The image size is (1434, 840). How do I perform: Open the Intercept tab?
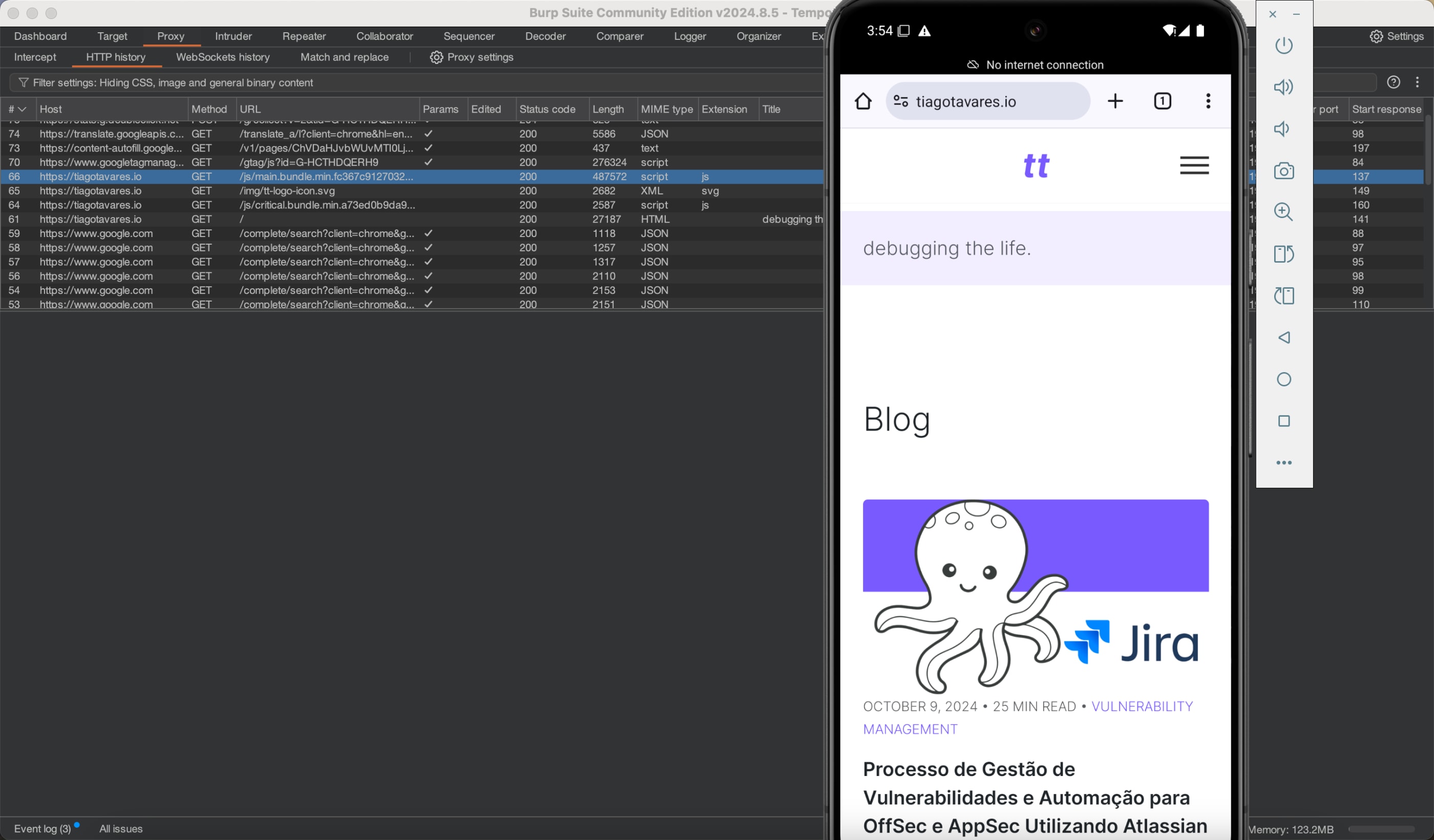[35, 57]
